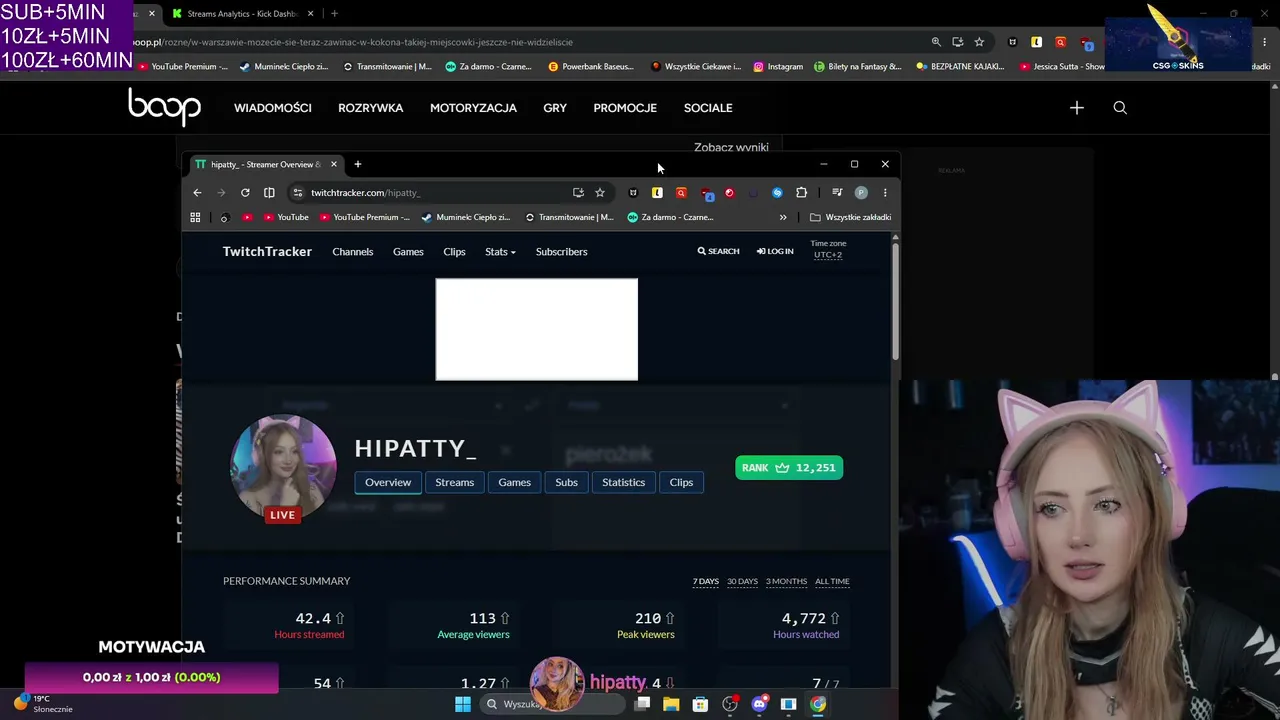Open the apps grid icon in bookmarks bar
The image size is (1280, 720).
195,217
